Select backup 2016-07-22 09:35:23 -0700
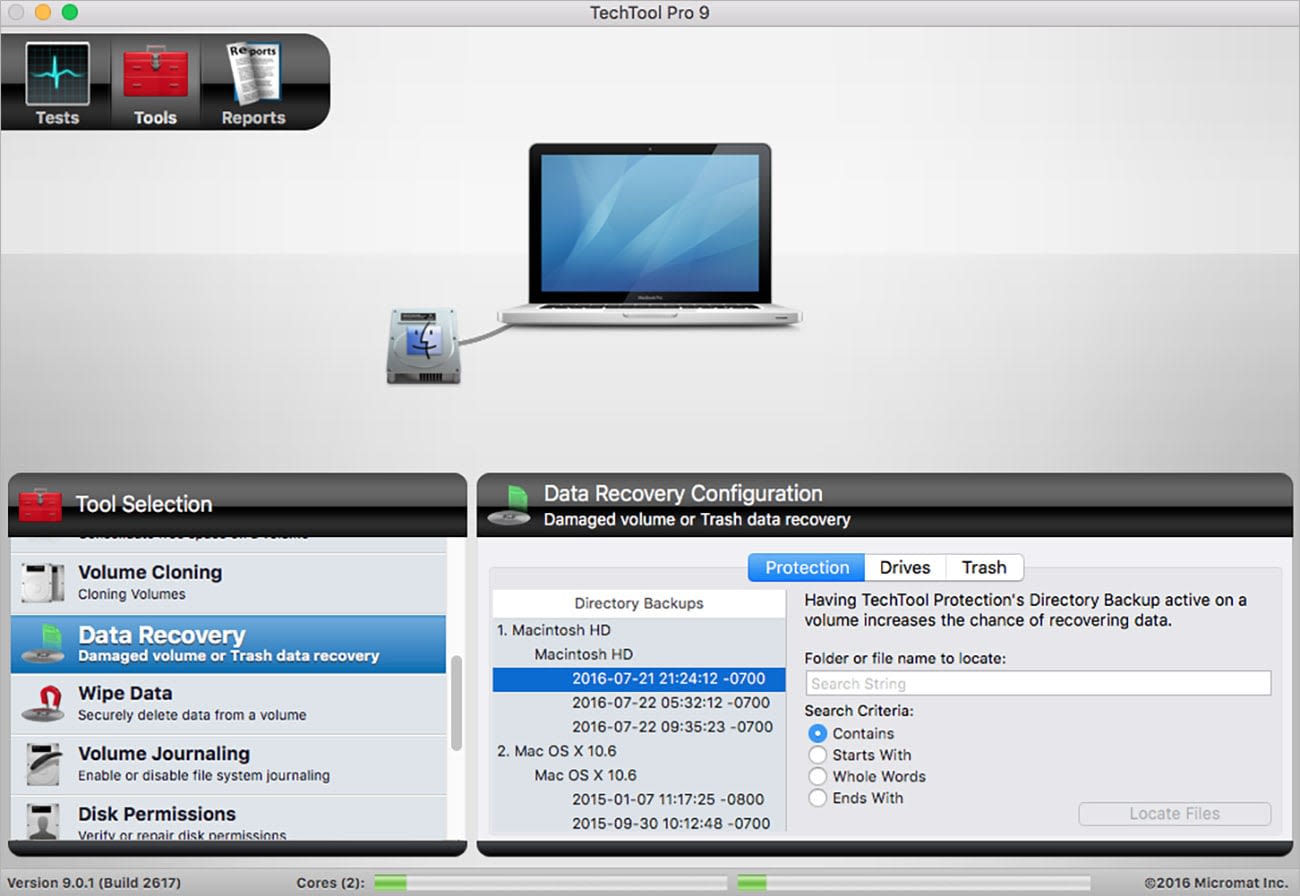This screenshot has width=1300, height=896. (x=639, y=726)
